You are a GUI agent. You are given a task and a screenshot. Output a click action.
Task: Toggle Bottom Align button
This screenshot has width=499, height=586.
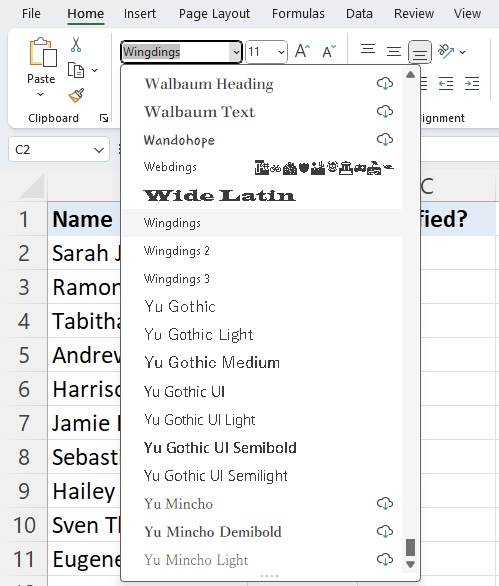420,52
